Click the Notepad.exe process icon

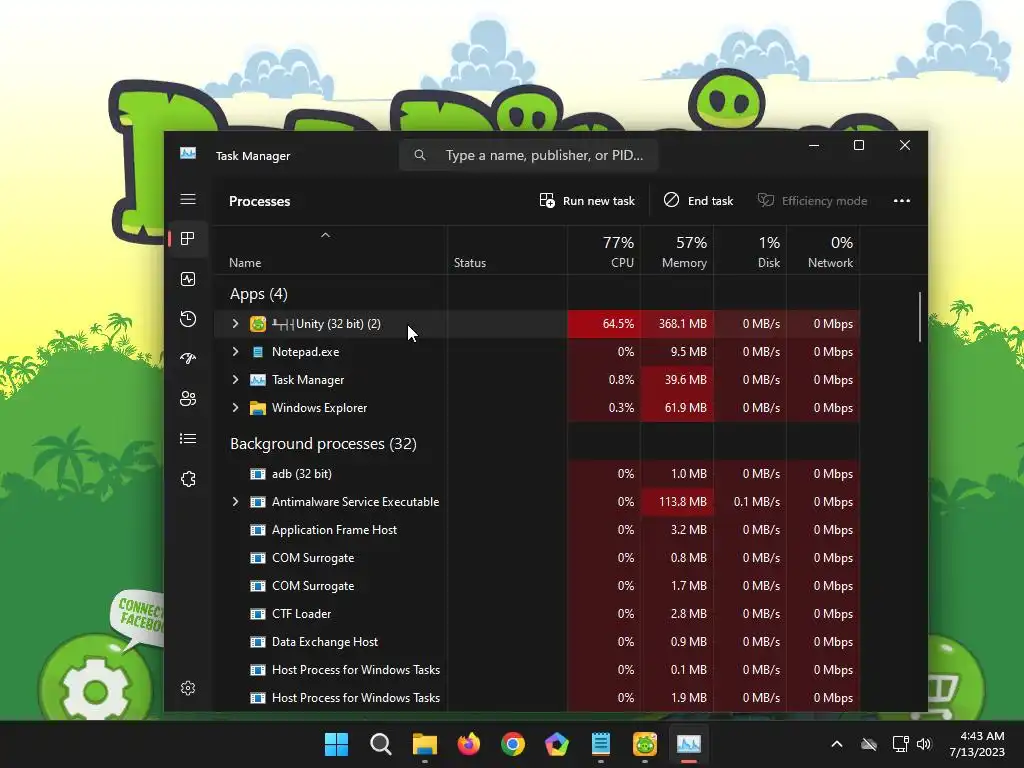click(x=258, y=352)
